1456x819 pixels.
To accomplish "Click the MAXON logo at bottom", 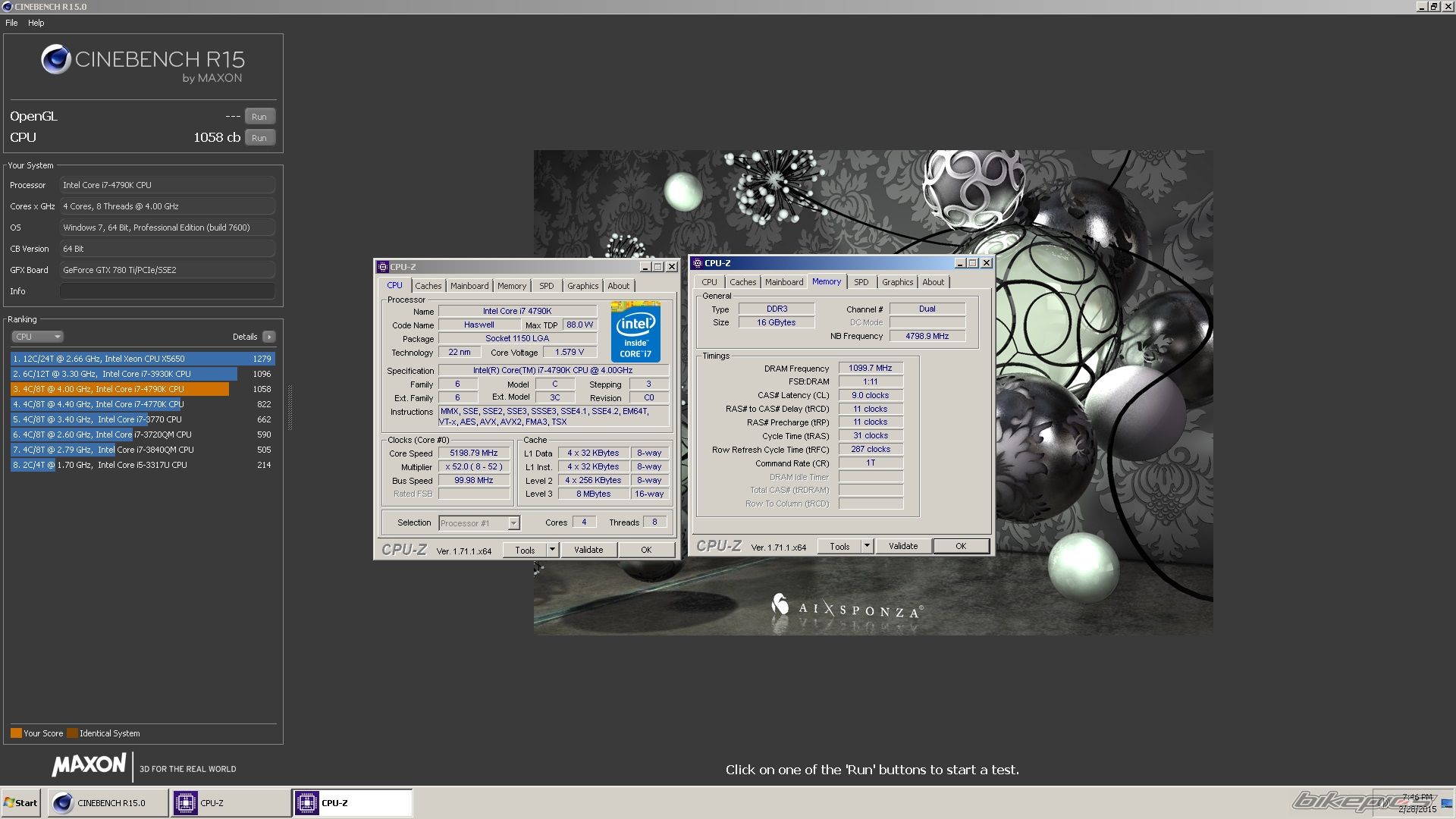I will pyautogui.click(x=89, y=765).
